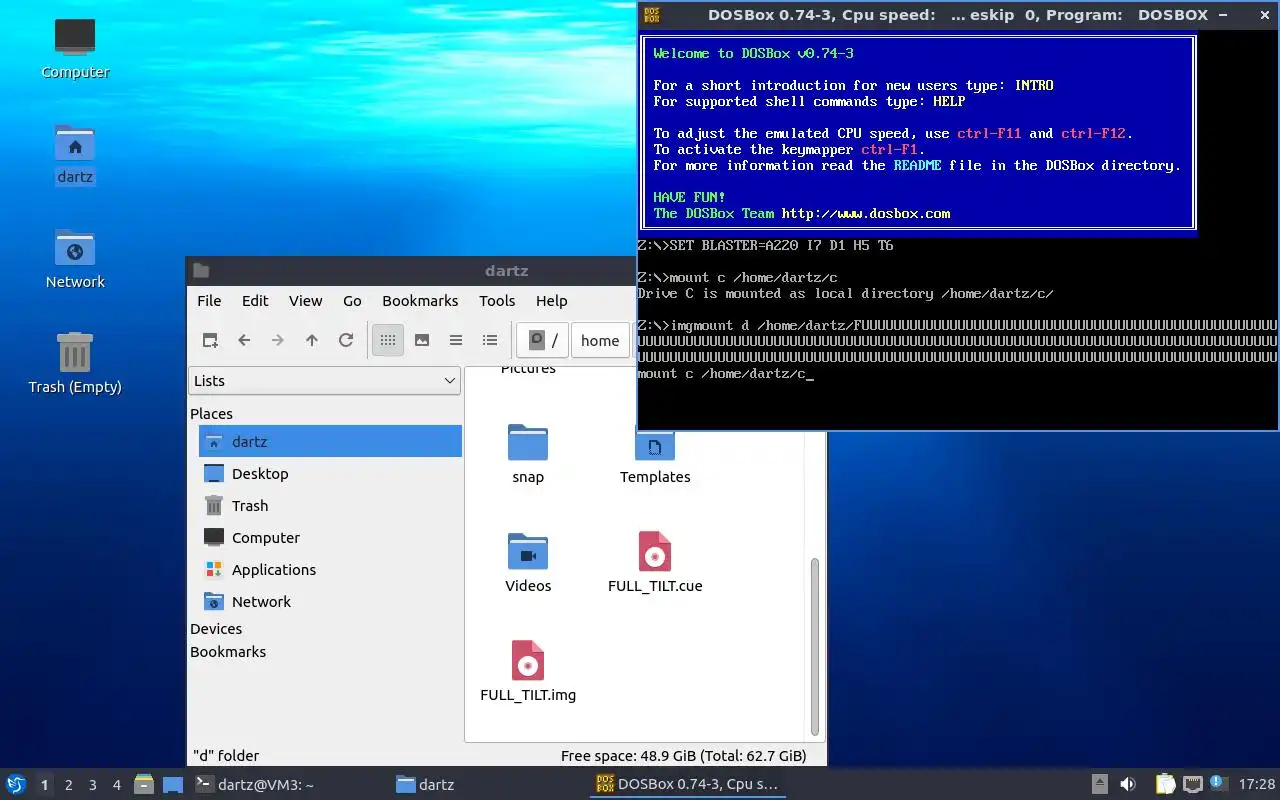Switch to thumbnail view mode
The width and height of the screenshot is (1280, 800).
(x=422, y=340)
